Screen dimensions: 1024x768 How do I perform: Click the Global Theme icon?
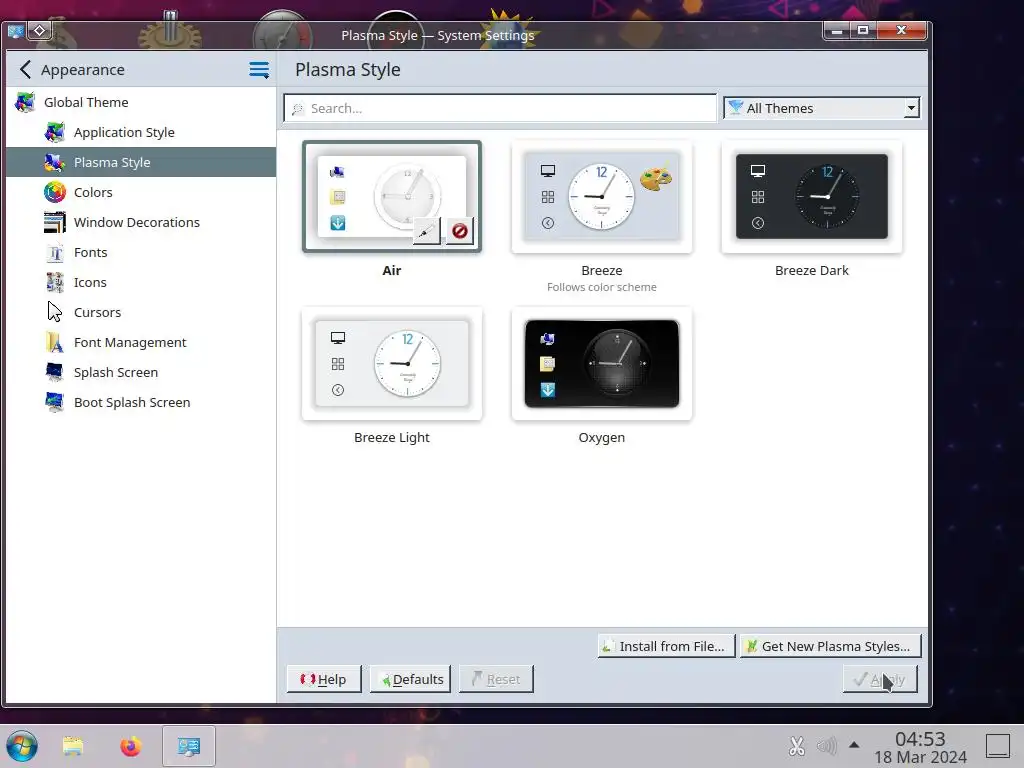25,102
